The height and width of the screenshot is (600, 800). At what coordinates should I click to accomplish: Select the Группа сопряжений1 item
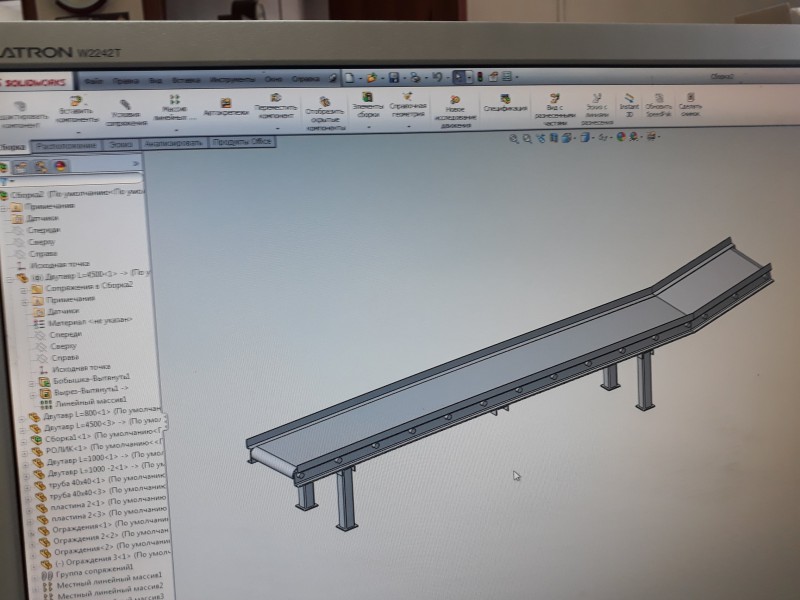click(94, 571)
